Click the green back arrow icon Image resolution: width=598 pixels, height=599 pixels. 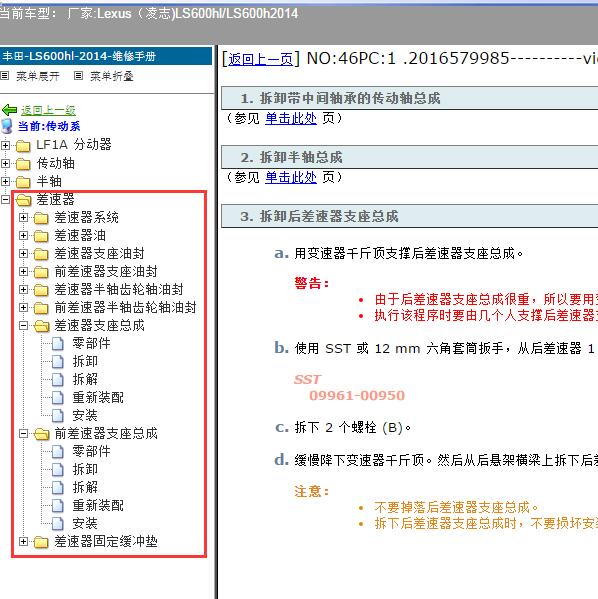[10, 110]
